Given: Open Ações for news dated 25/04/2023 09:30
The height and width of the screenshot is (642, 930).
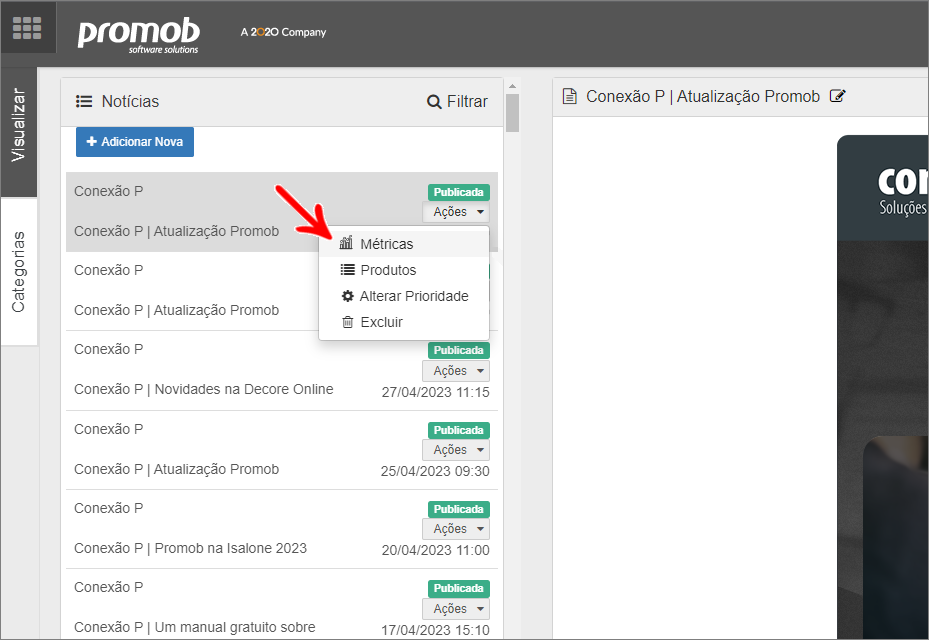Looking at the screenshot, I should pos(456,450).
